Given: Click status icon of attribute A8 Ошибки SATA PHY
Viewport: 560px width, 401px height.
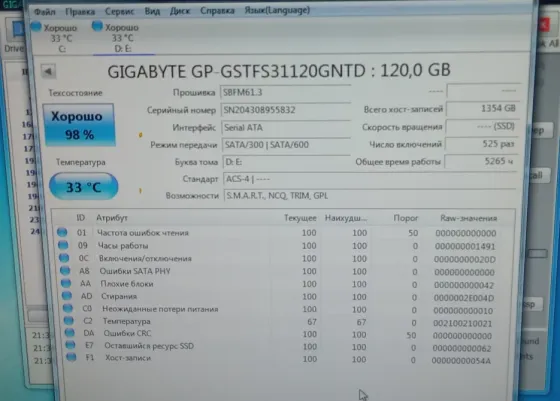Looking at the screenshot, I should (65, 271).
